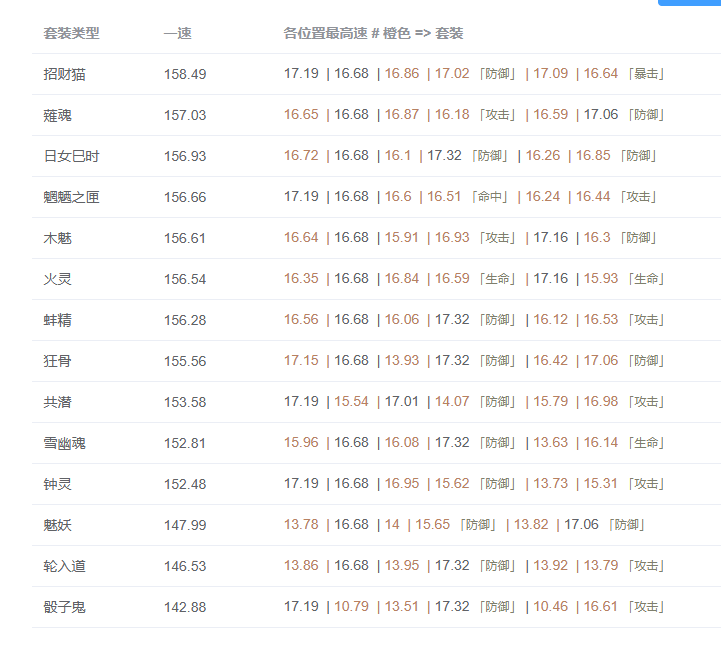Click speed value 156.93
Viewport: 721px width, 649px height.
point(185,156)
